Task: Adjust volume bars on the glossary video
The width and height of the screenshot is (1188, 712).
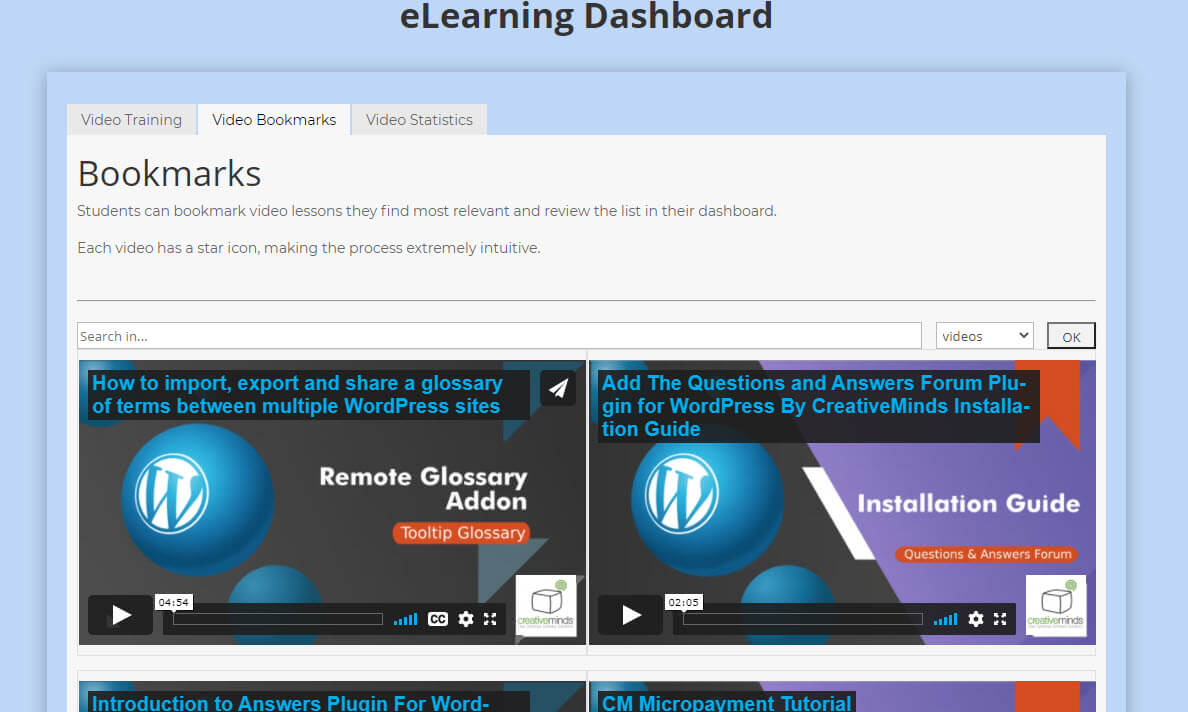Action: pos(405,620)
